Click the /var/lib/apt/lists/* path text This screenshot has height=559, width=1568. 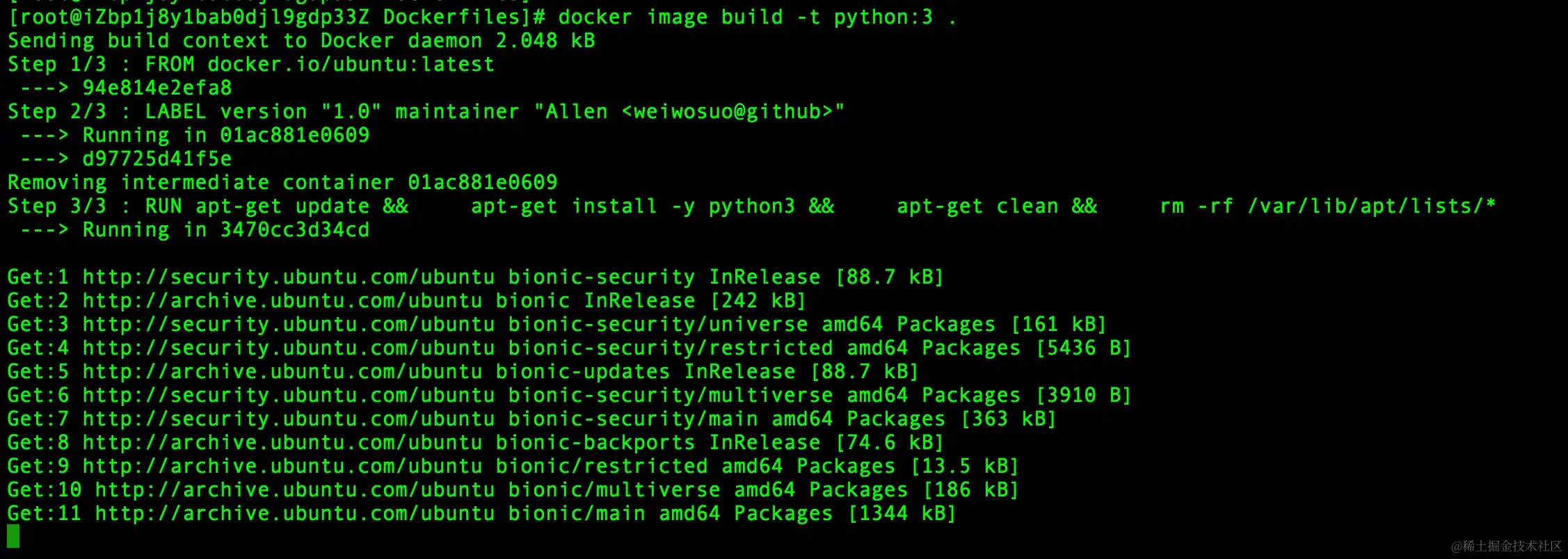[1372, 206]
